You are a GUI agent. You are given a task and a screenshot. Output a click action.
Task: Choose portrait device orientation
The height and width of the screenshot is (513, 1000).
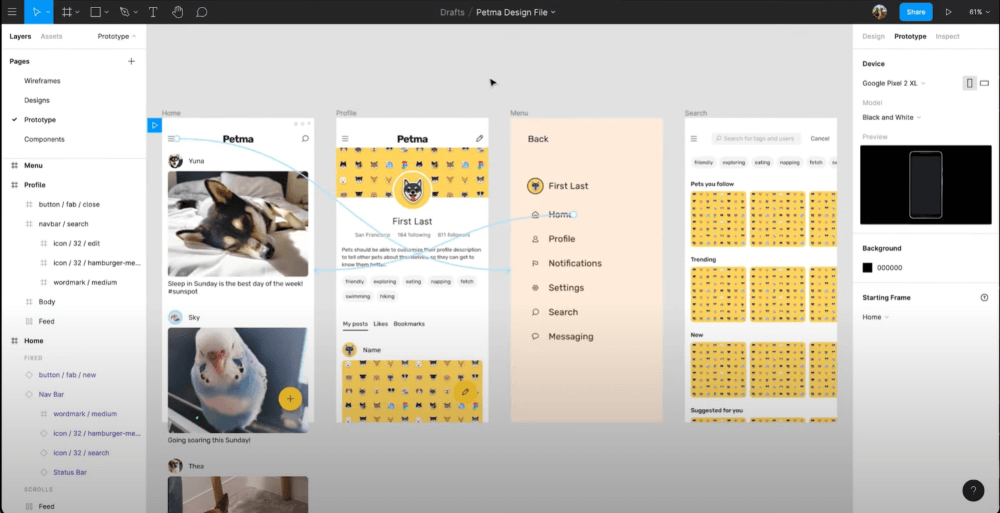point(969,83)
